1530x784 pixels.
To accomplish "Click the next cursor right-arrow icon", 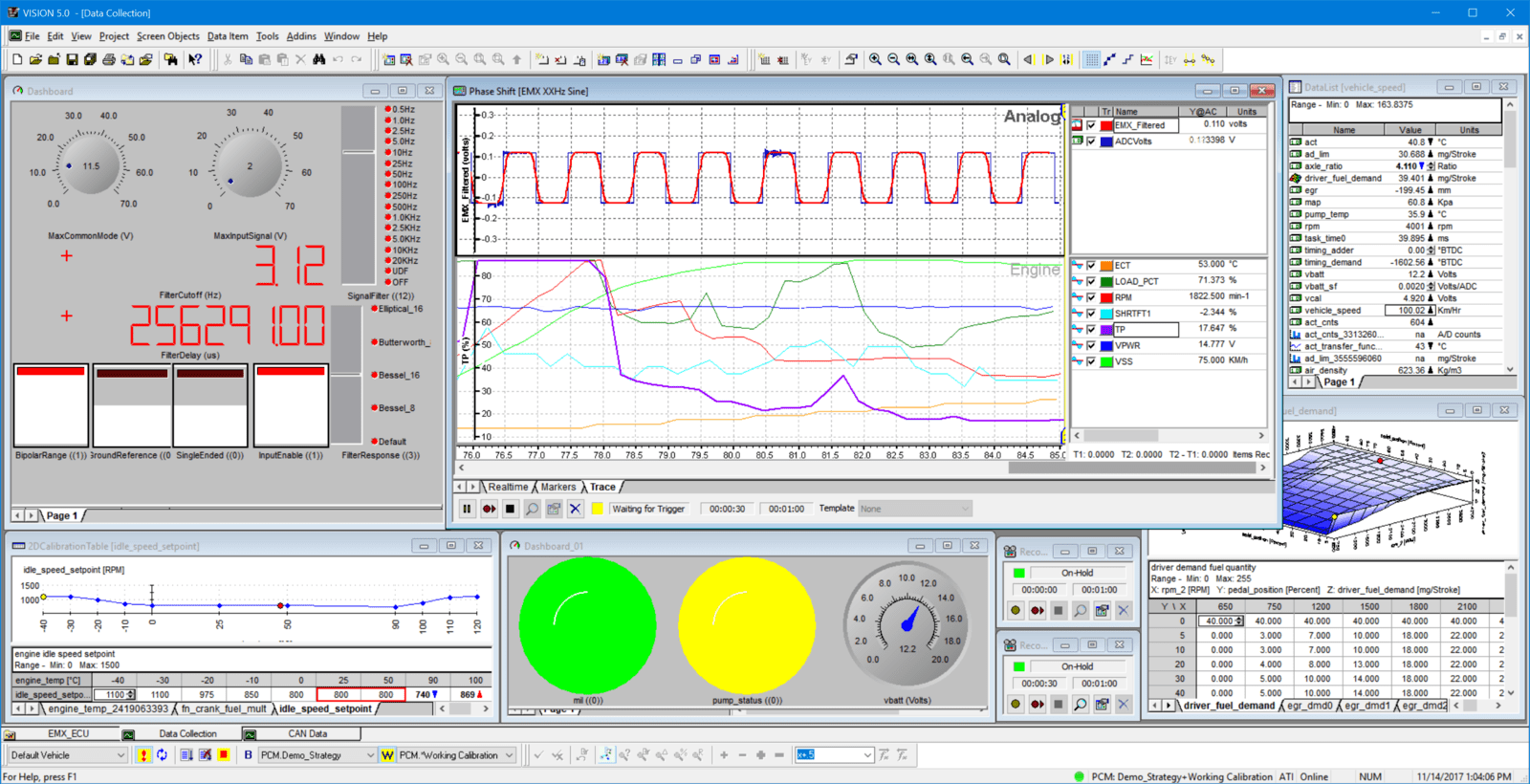I will click(x=1049, y=59).
